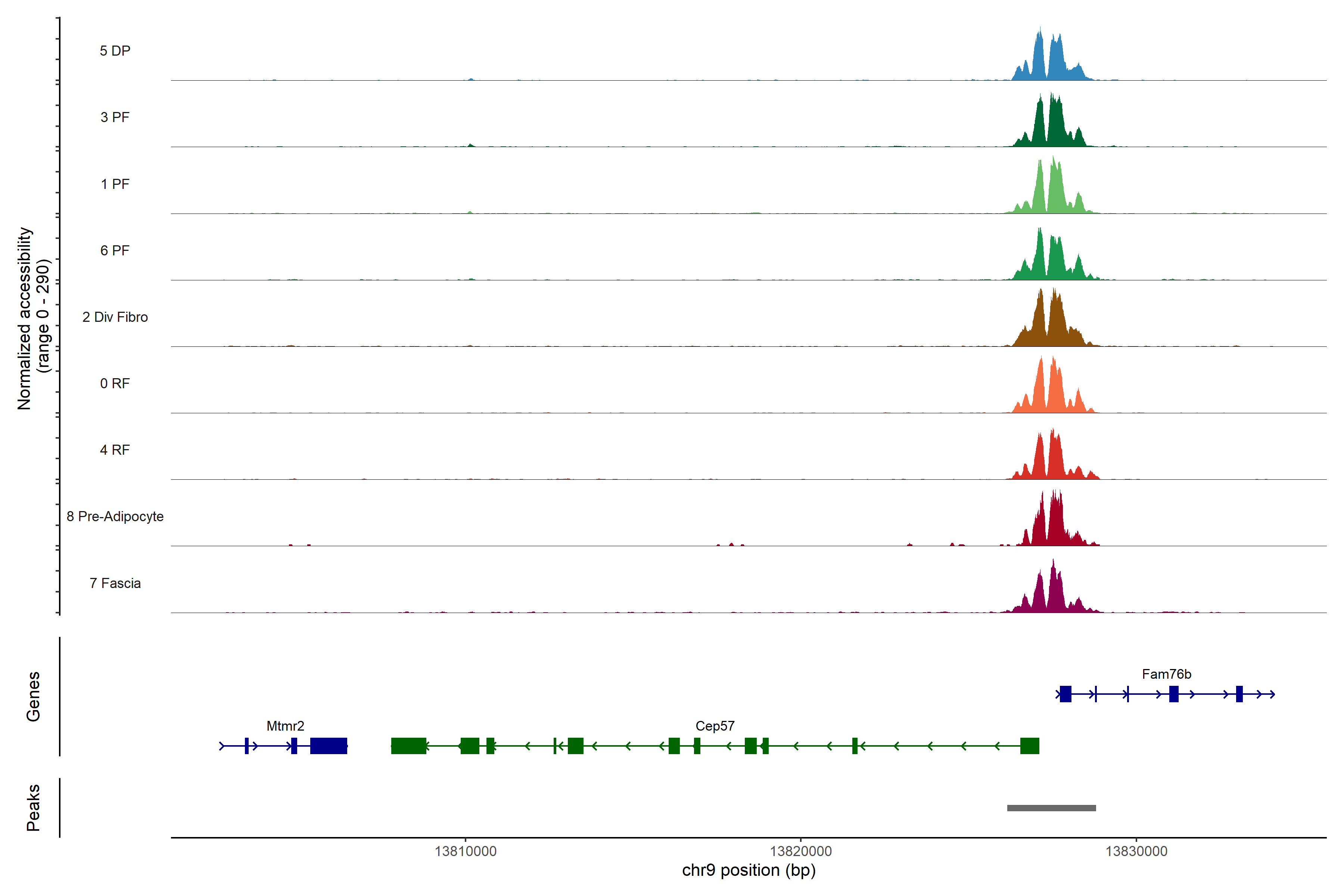The image size is (1344, 896).
Task: Click the large Mtmr2 blue exon block
Action: coord(329,746)
